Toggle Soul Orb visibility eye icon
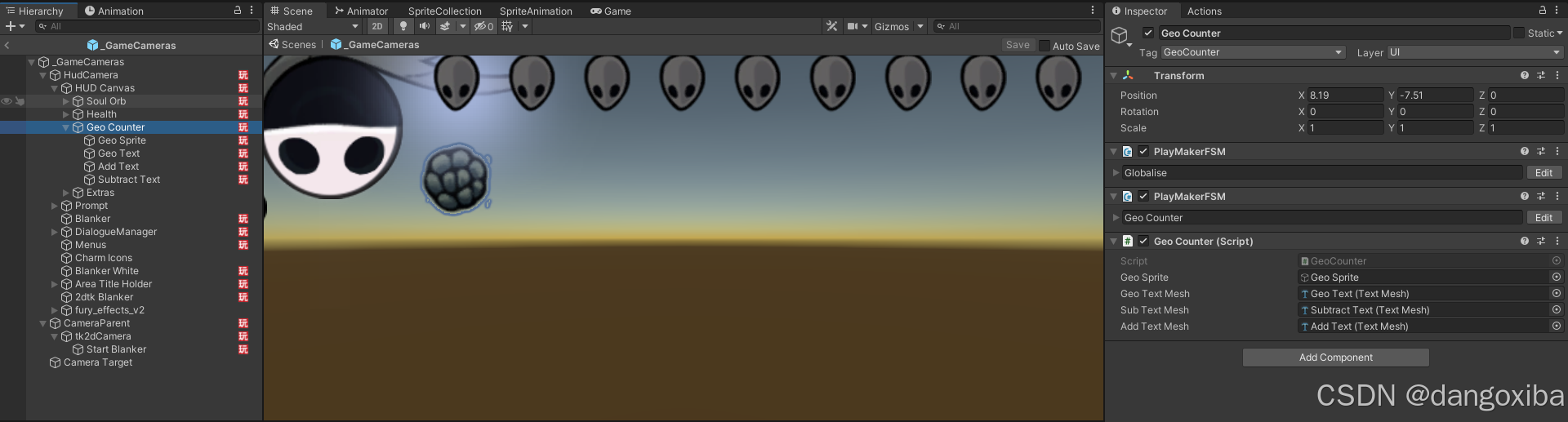This screenshot has height=422, width=1568. 7,101
